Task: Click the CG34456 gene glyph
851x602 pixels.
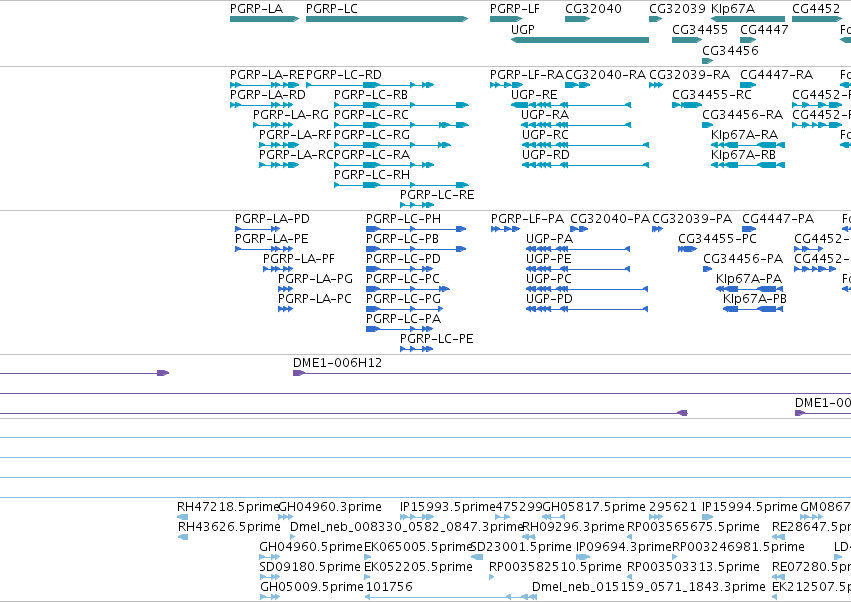Action: tap(707, 61)
